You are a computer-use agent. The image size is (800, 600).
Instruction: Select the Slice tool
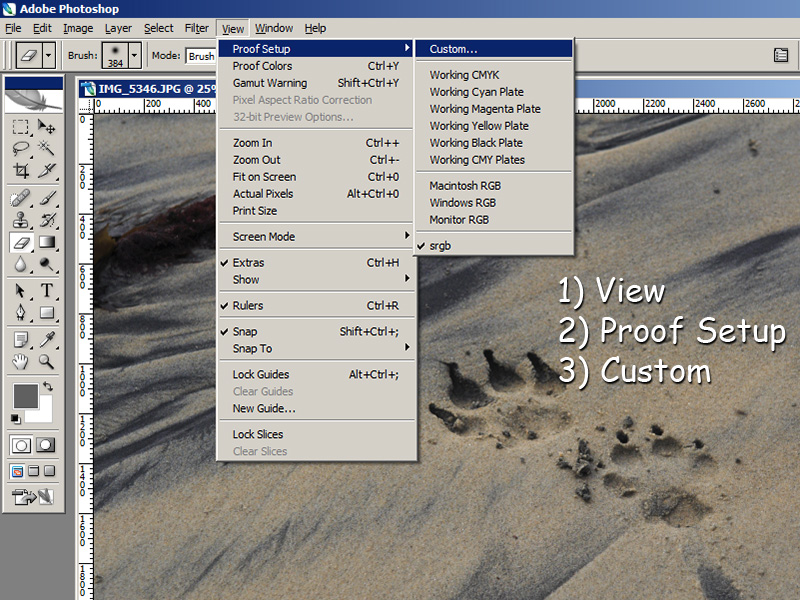pyautogui.click(x=46, y=170)
